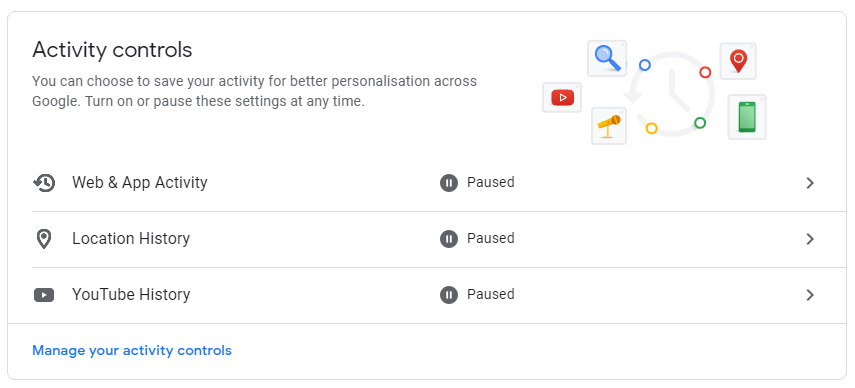This screenshot has width=855, height=388.
Task: Open the YouTube History row label
Action: point(131,295)
